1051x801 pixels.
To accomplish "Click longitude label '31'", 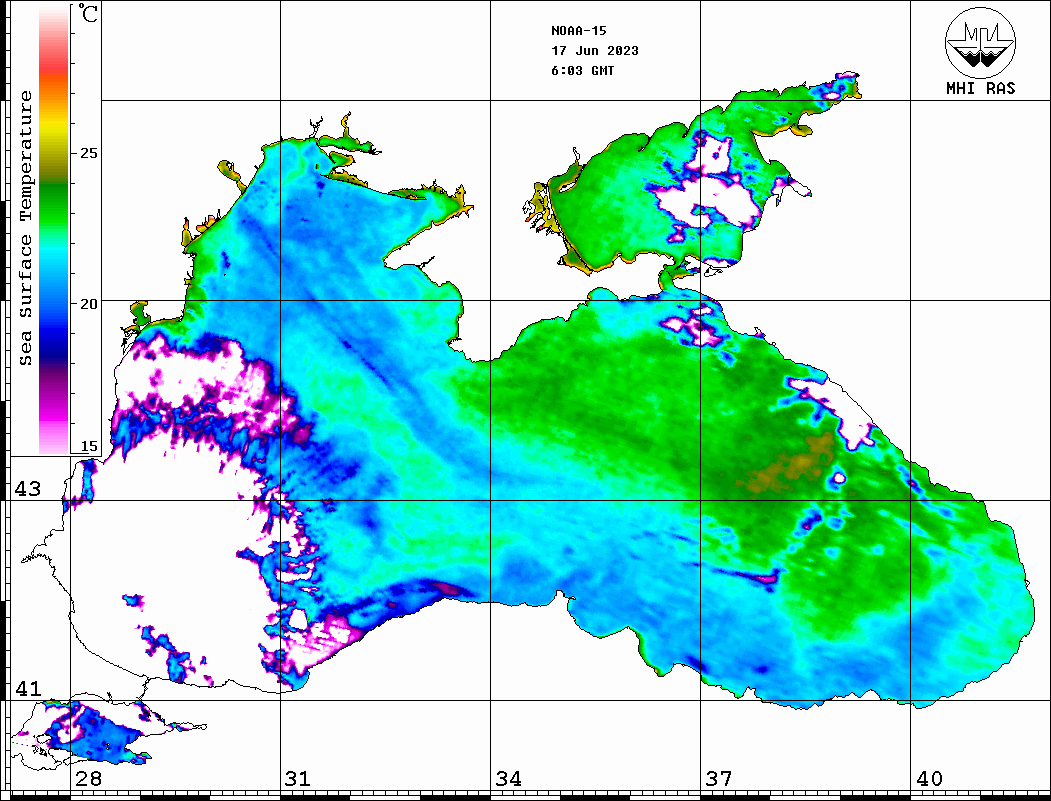I will pyautogui.click(x=298, y=779).
